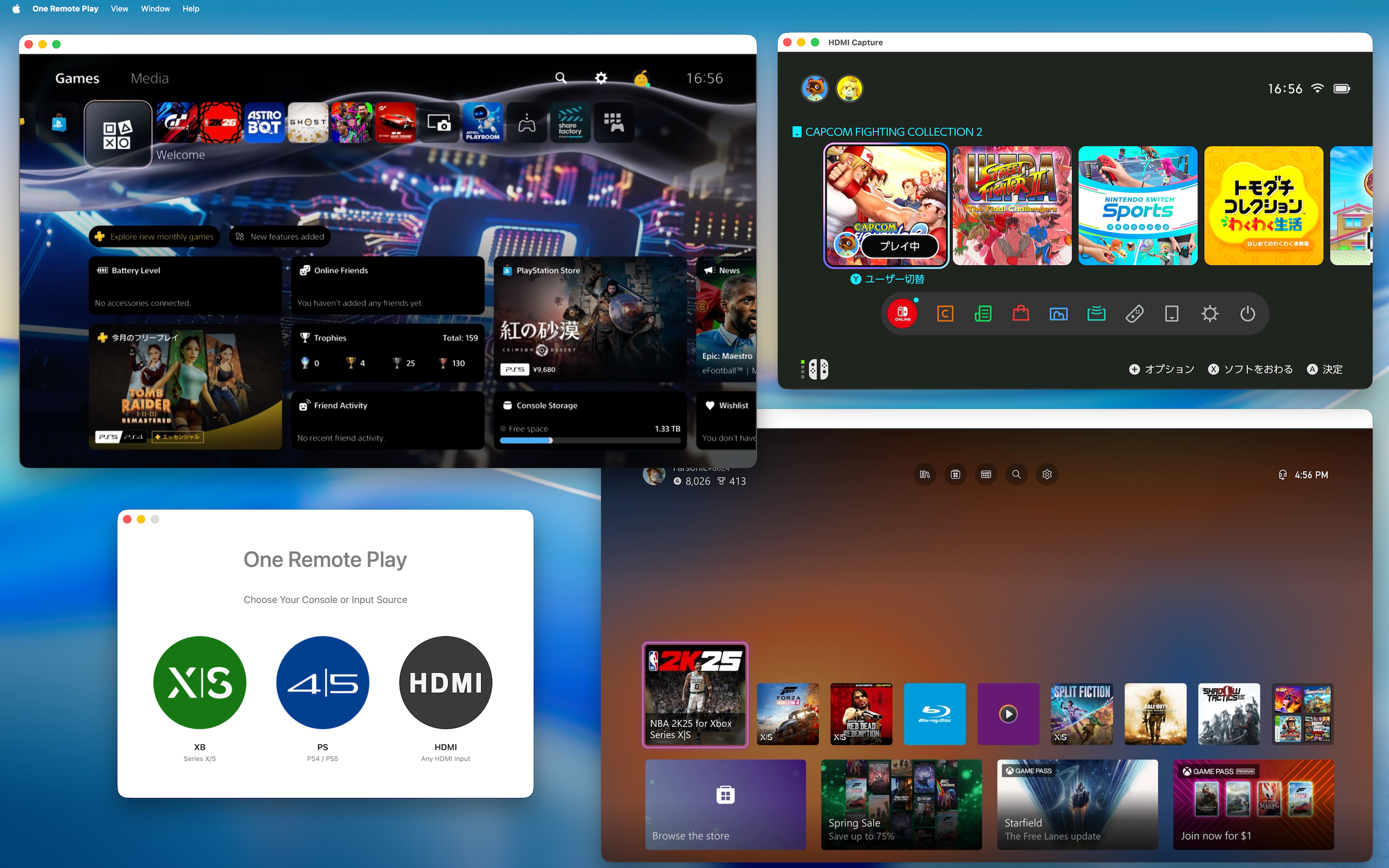Select the XB Series X/S console icon
Image resolution: width=1389 pixels, height=868 pixels.
(200, 682)
